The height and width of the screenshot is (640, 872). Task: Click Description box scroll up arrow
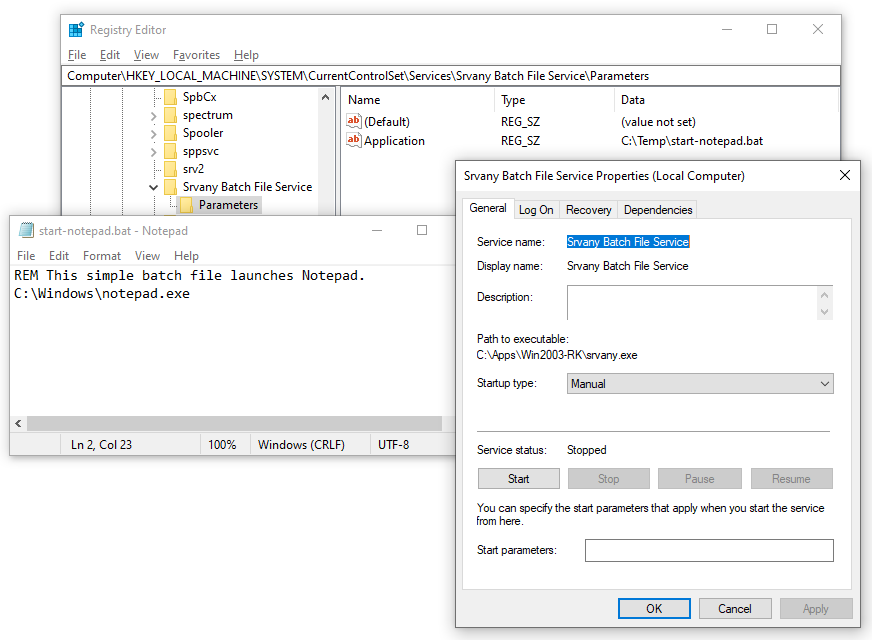pyautogui.click(x=824, y=295)
